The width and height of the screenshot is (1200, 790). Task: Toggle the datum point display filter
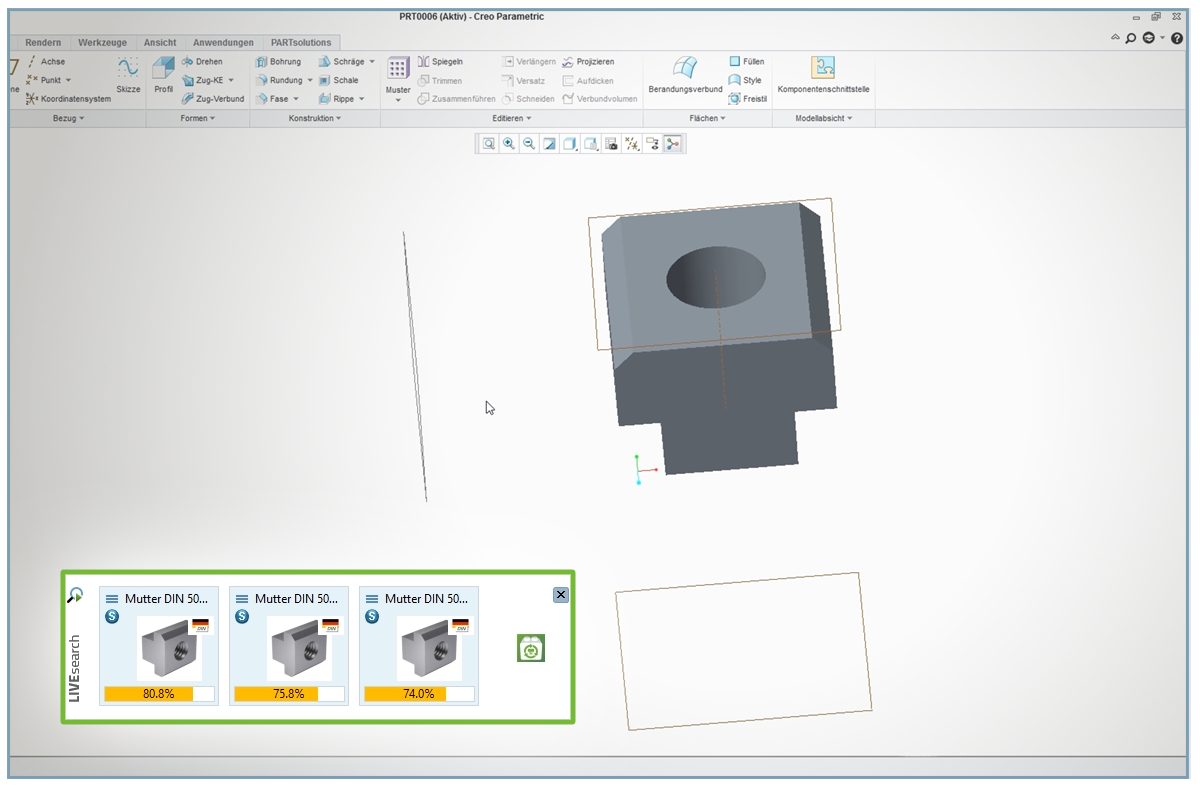point(632,144)
